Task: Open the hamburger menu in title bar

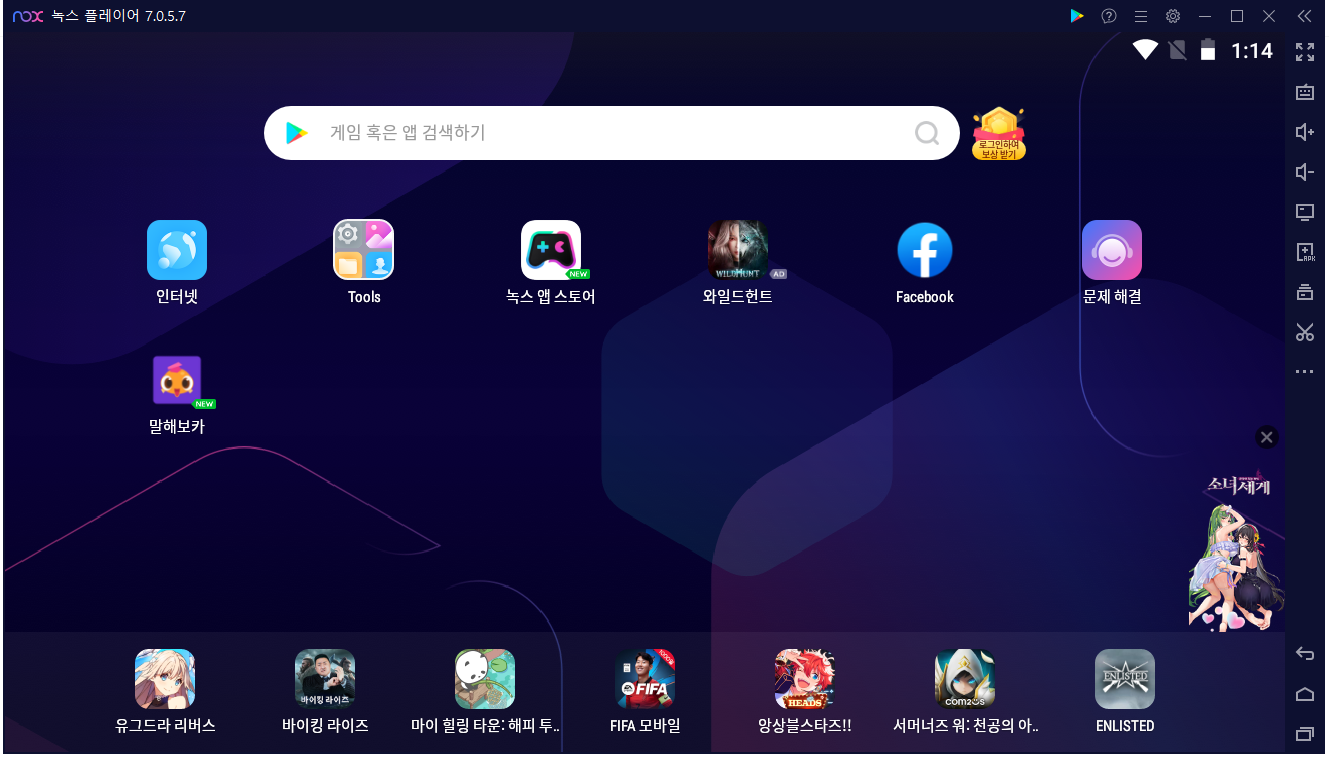Action: pyautogui.click(x=1141, y=16)
